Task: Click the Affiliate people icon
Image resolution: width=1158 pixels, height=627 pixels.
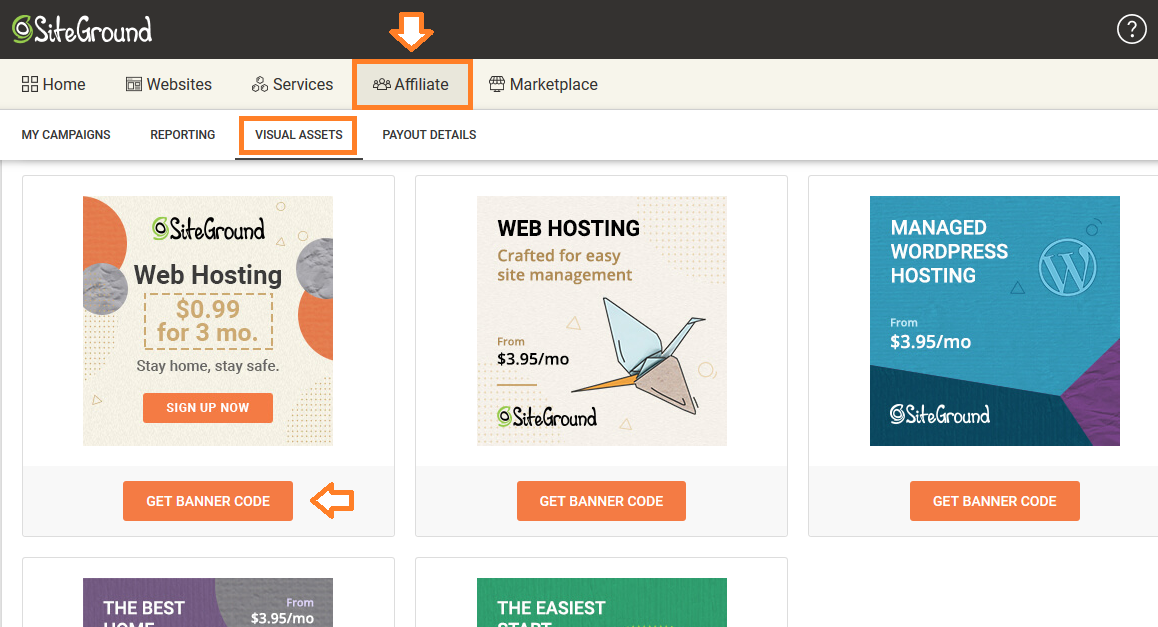Action: [x=382, y=84]
